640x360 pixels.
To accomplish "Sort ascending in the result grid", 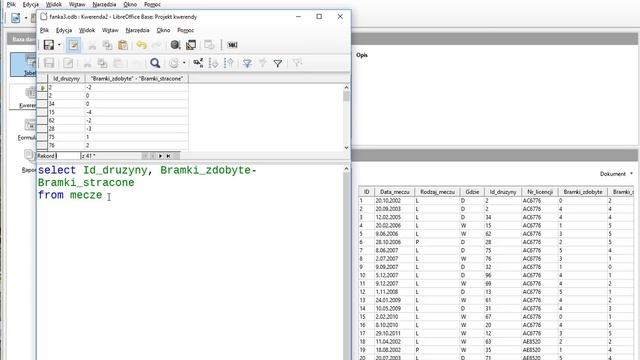I will pyautogui.click(x=213, y=63).
